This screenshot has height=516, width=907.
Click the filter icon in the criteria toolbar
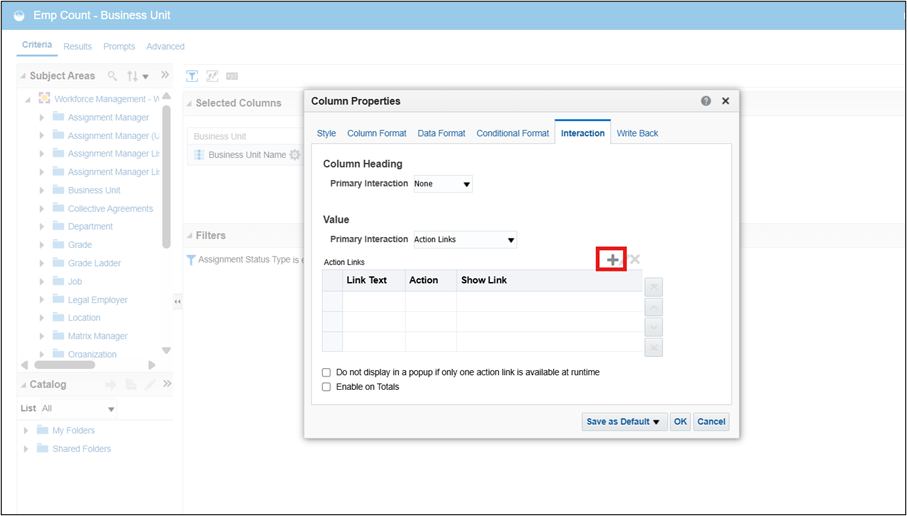tap(193, 76)
